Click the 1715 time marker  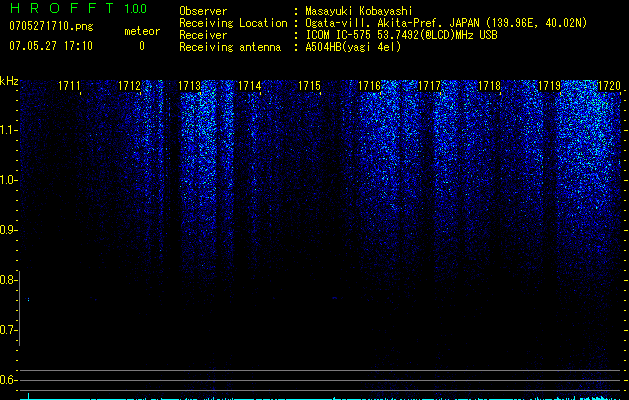click(x=310, y=86)
